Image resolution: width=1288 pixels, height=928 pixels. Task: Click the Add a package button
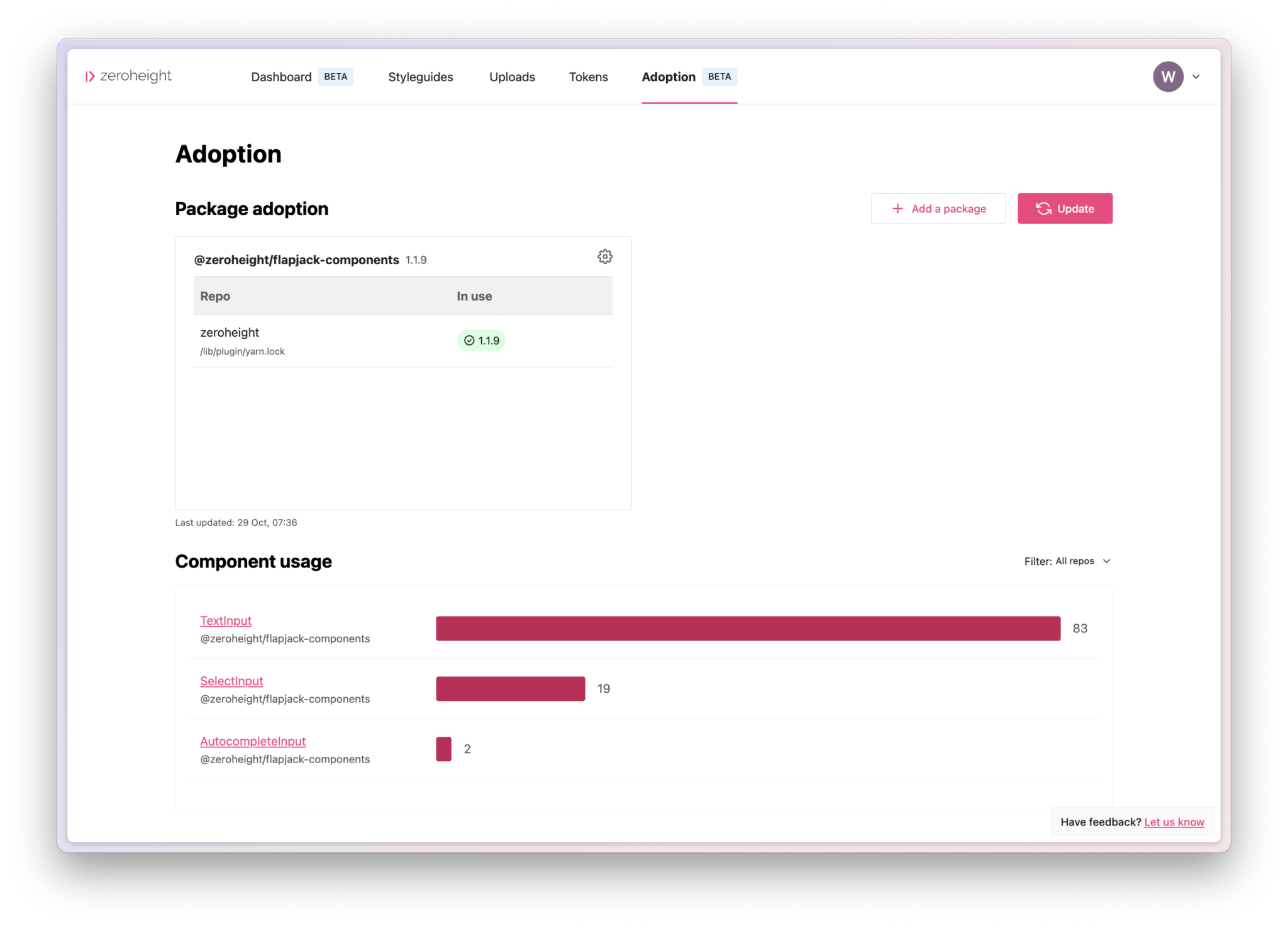(x=938, y=208)
